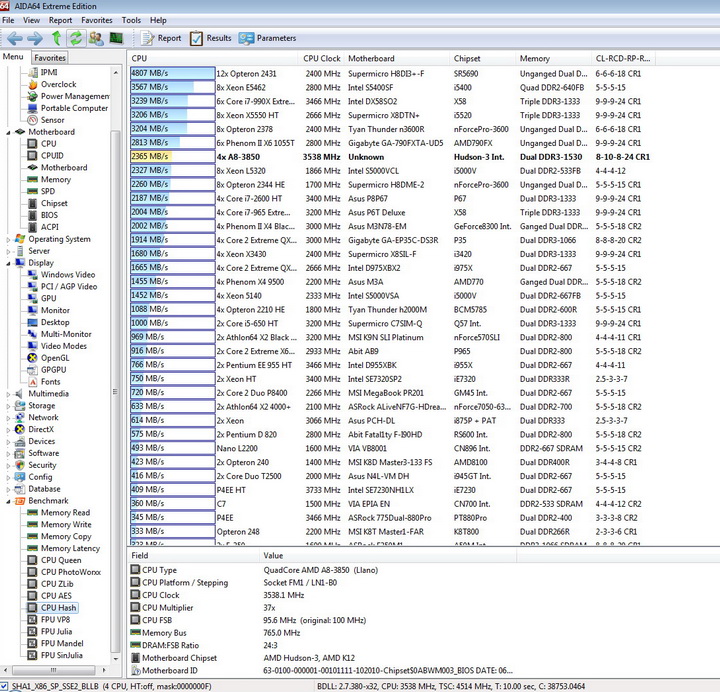Open Results from the toolbar
The width and height of the screenshot is (720, 692).
point(211,38)
